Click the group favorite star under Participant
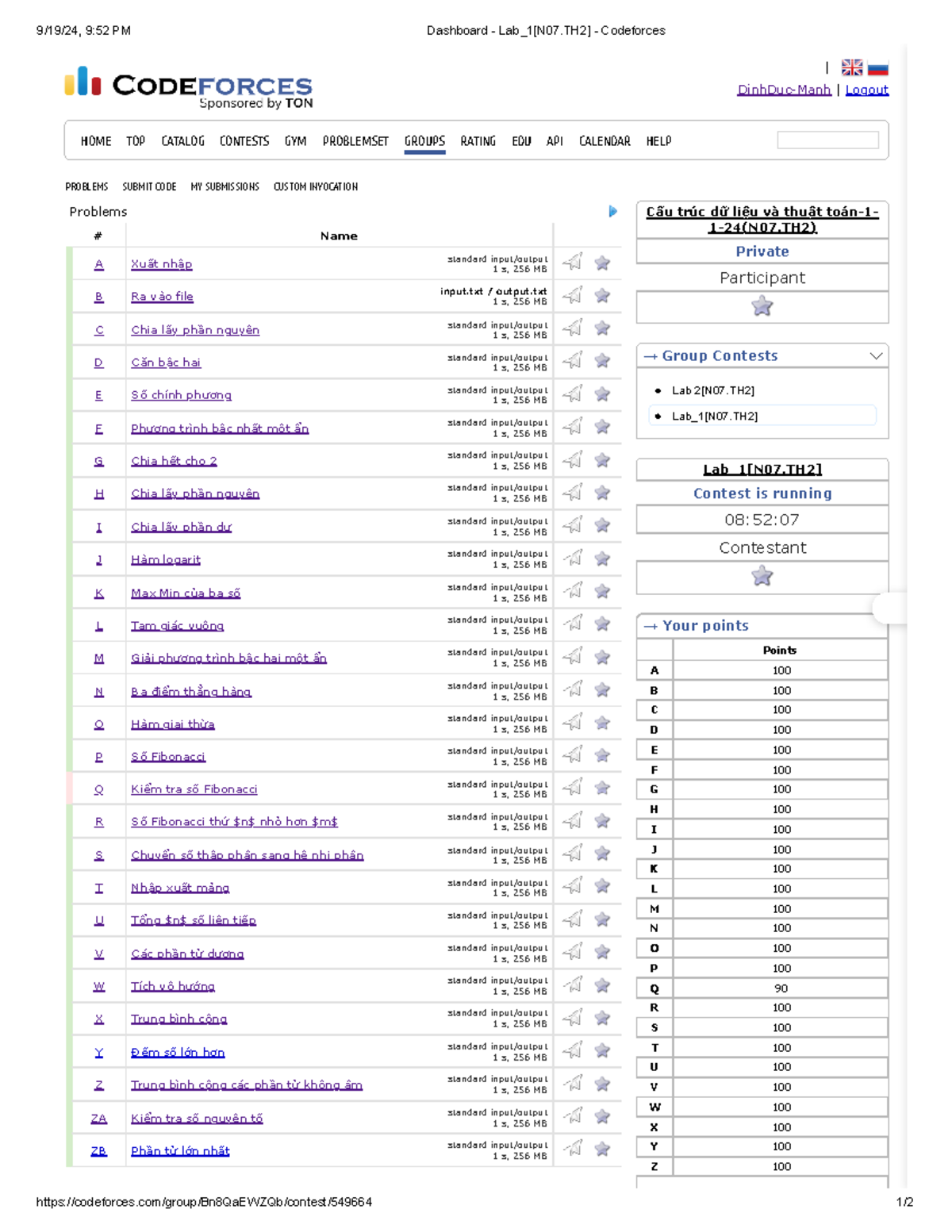The width and height of the screenshot is (952, 1232). (762, 306)
